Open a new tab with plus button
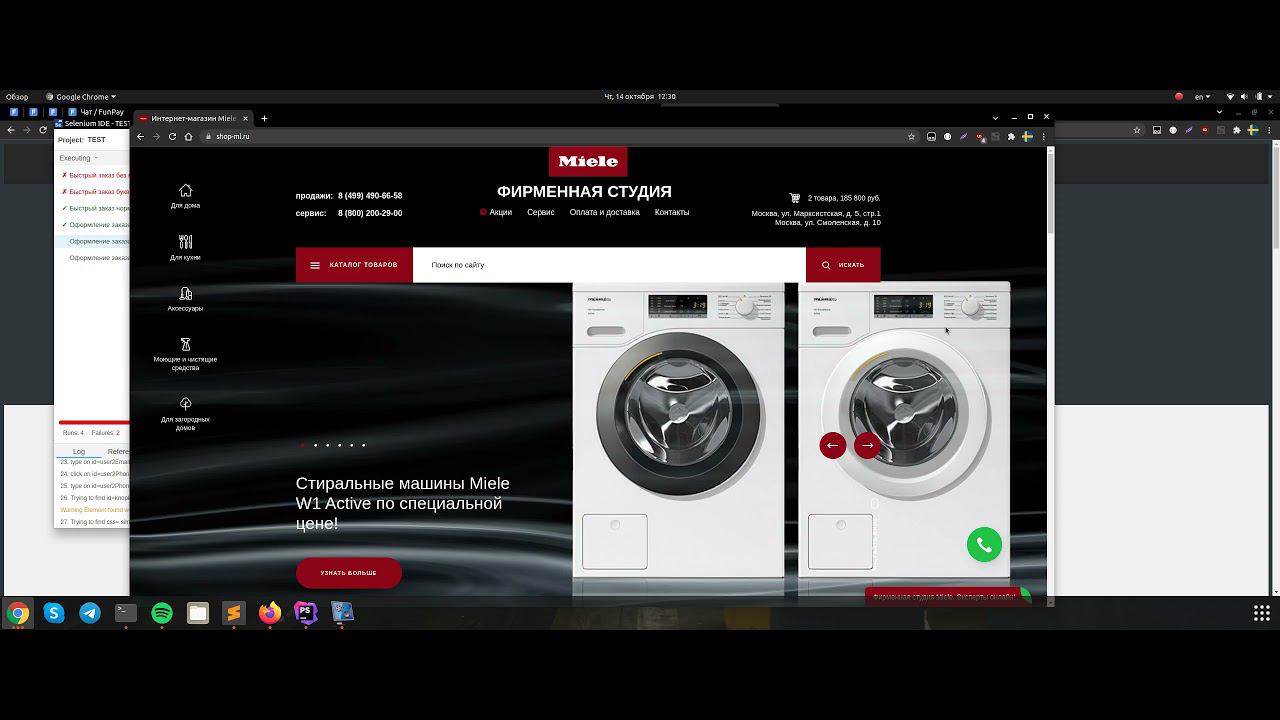1280x720 pixels. tap(264, 118)
